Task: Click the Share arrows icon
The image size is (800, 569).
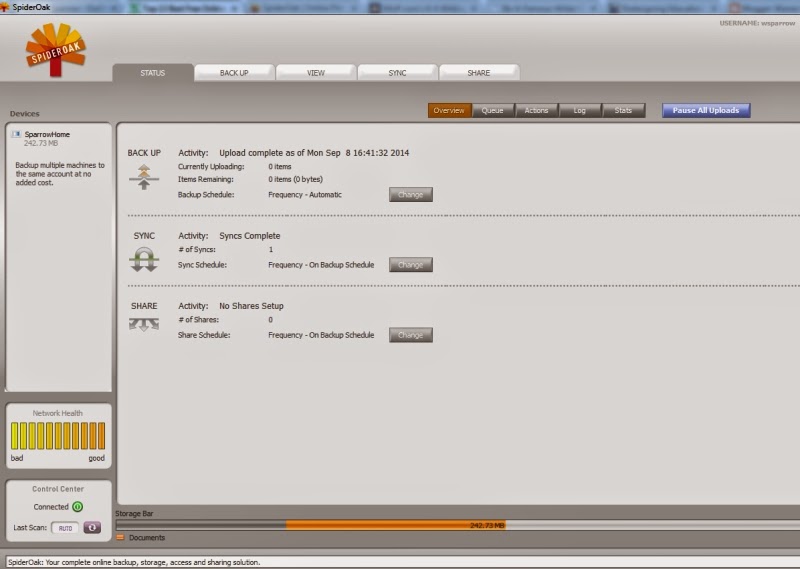Action: (x=144, y=325)
